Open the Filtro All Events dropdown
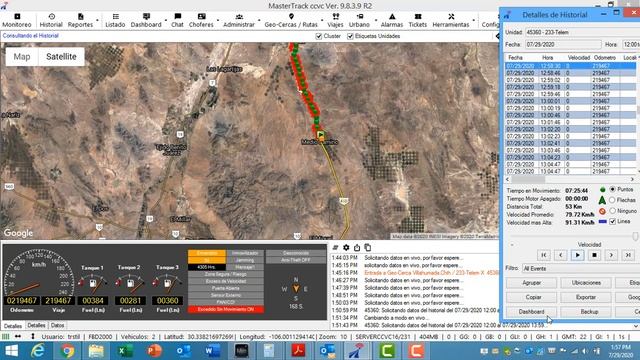The width and height of the screenshot is (640, 360). coord(581,269)
